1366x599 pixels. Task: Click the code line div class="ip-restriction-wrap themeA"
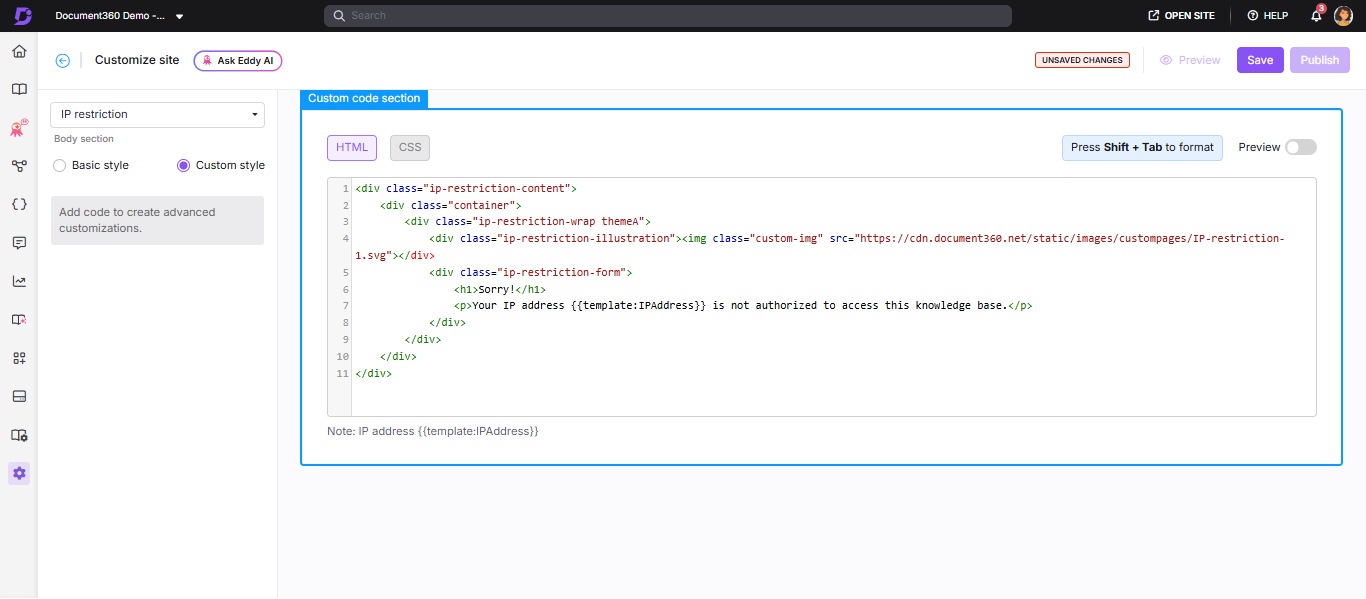click(x=528, y=222)
